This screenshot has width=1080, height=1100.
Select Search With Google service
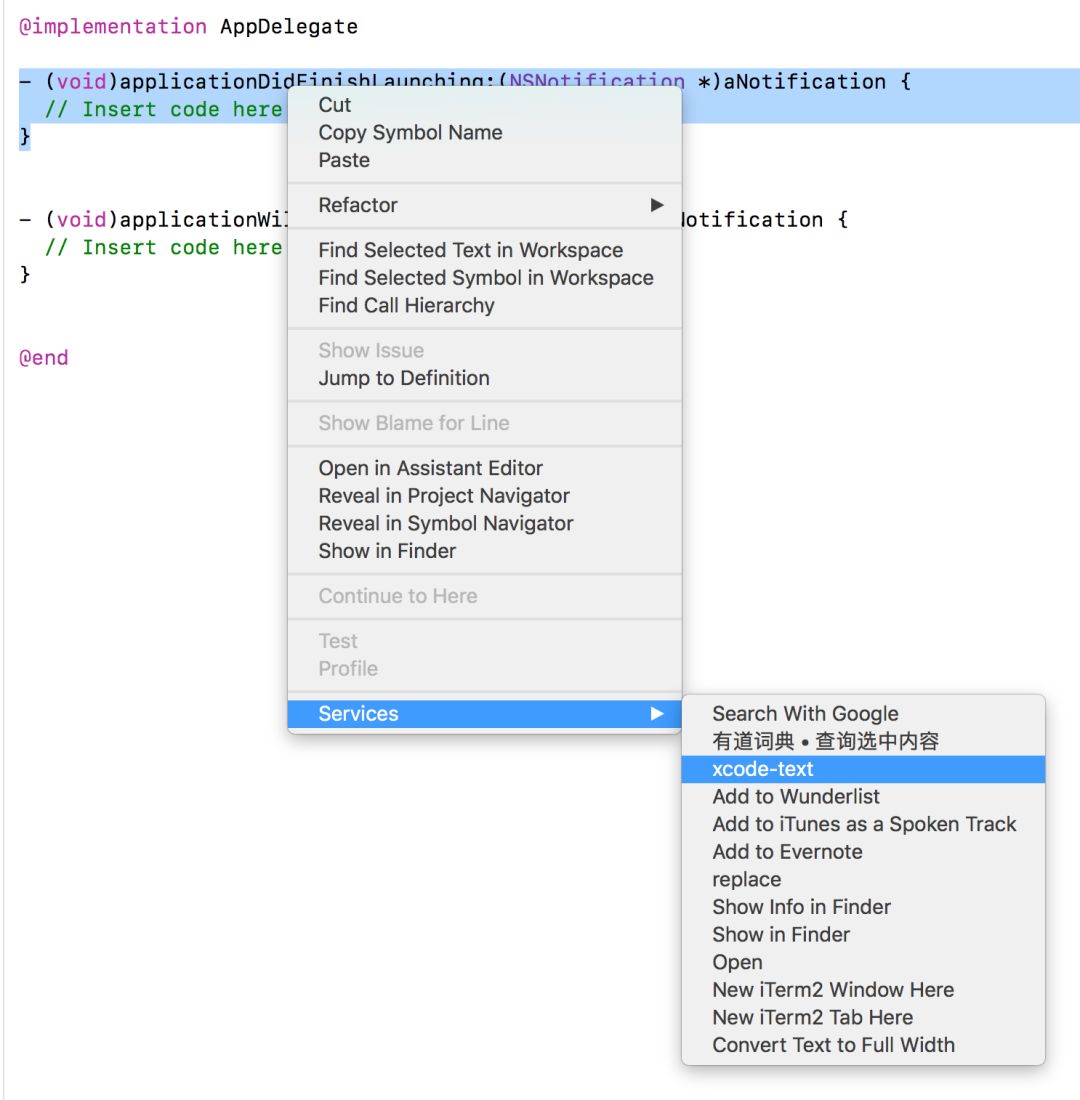click(x=805, y=714)
